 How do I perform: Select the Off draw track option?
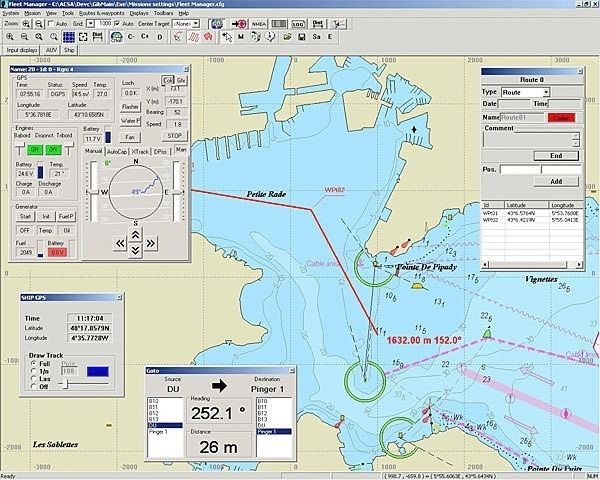tap(34, 387)
